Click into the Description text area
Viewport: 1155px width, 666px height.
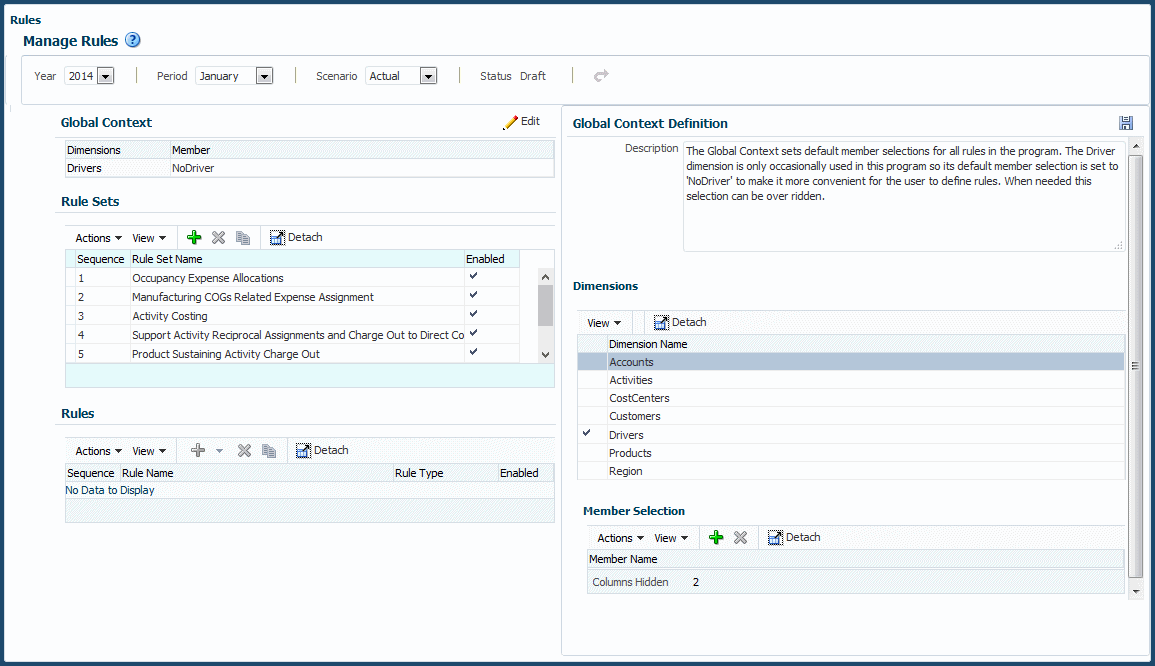tap(904, 196)
